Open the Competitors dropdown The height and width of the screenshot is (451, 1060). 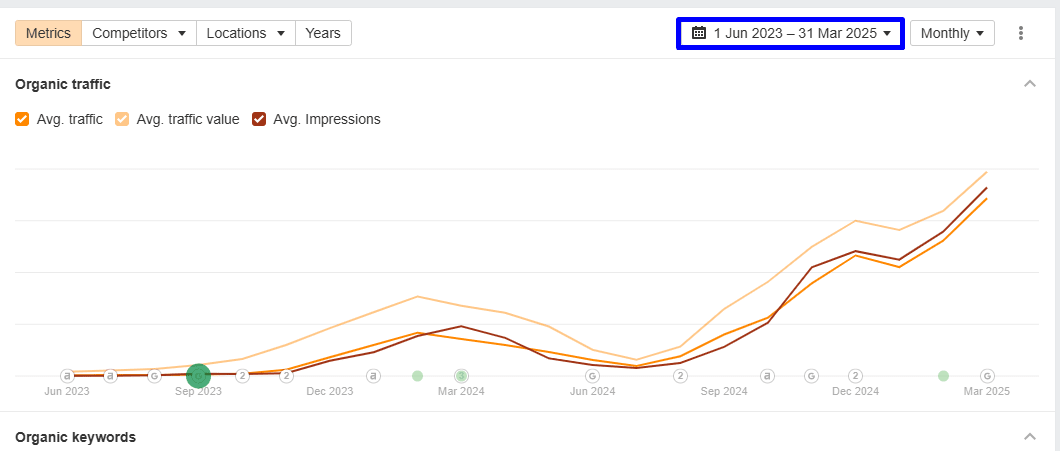pyautogui.click(x=139, y=33)
